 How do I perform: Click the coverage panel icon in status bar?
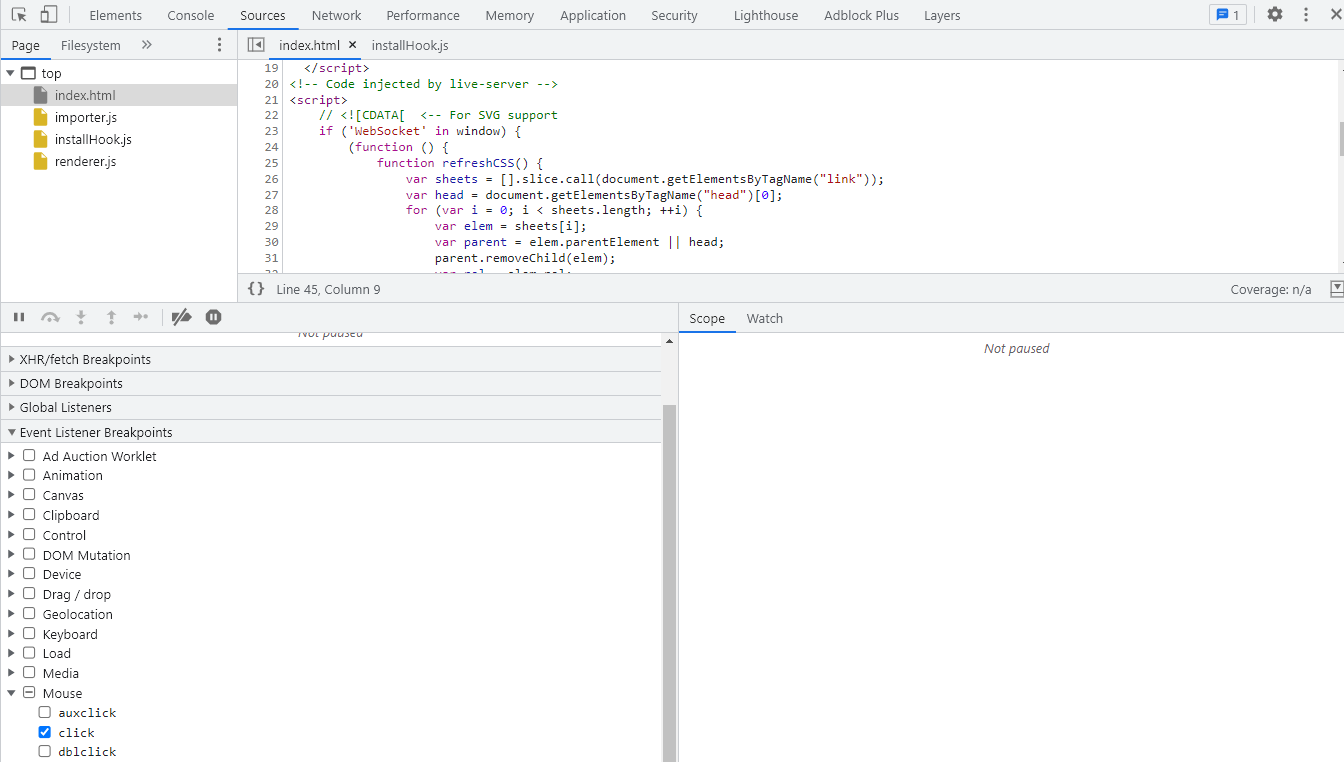[x=1337, y=289]
